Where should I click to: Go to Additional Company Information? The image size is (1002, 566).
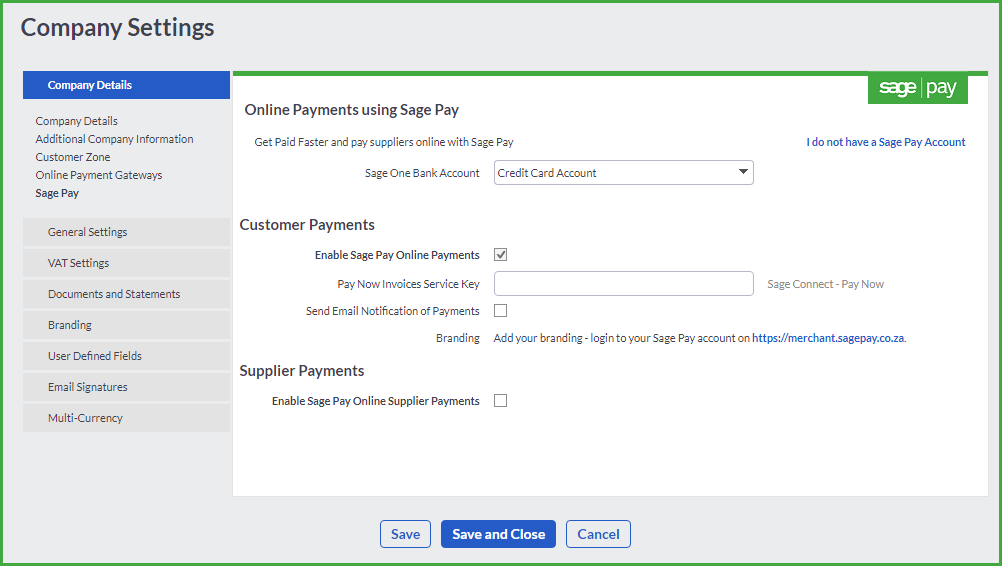point(114,139)
